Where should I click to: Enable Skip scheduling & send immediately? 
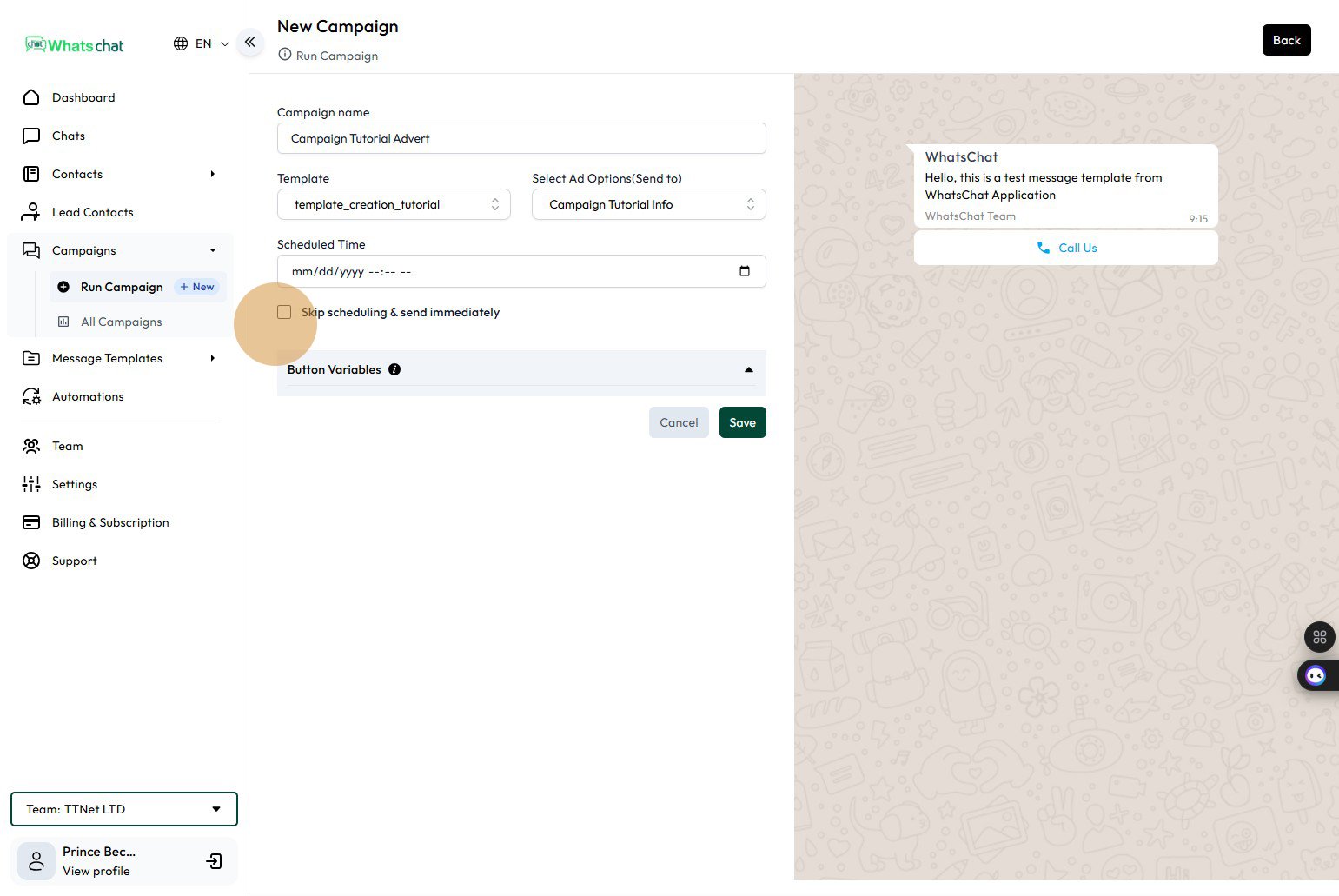pos(284,312)
